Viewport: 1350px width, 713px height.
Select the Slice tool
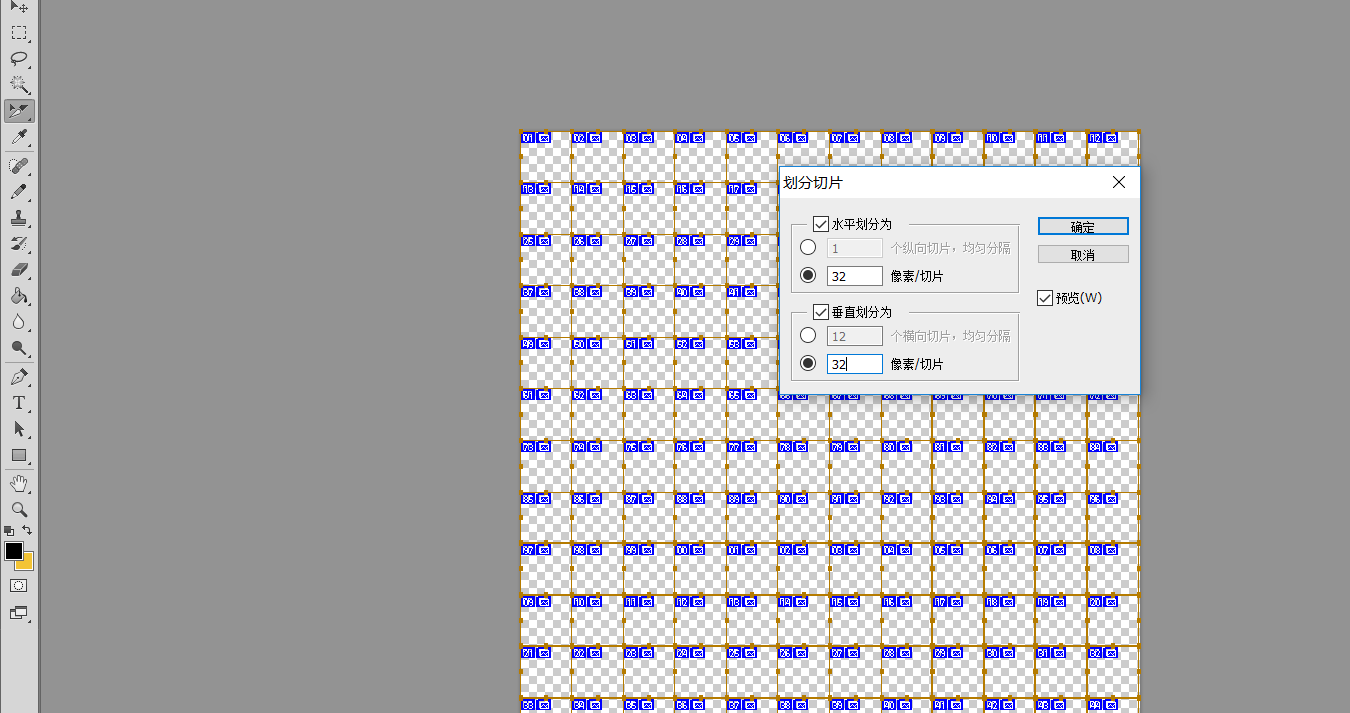point(19,111)
